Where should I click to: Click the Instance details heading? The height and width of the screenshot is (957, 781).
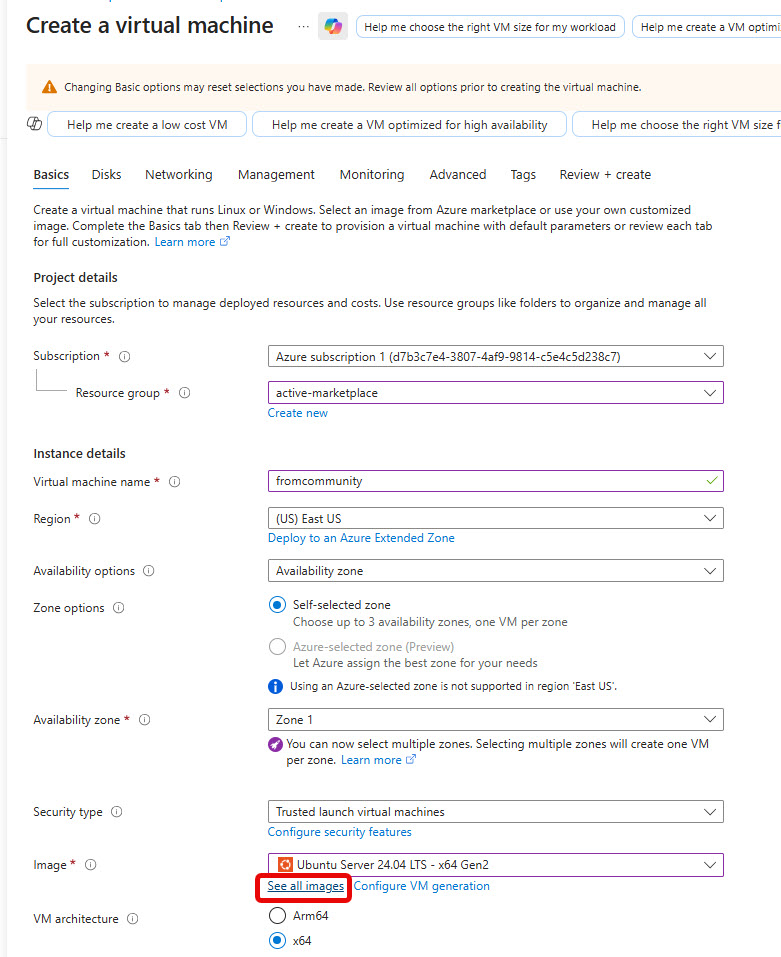[x=79, y=453]
